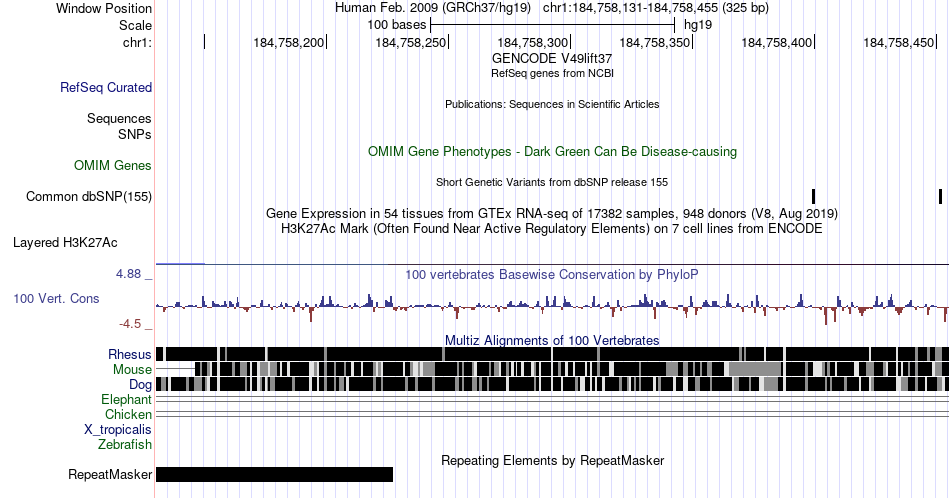Click the chr1: ruler label
This screenshot has width=950, height=498.
[x=138, y=42]
